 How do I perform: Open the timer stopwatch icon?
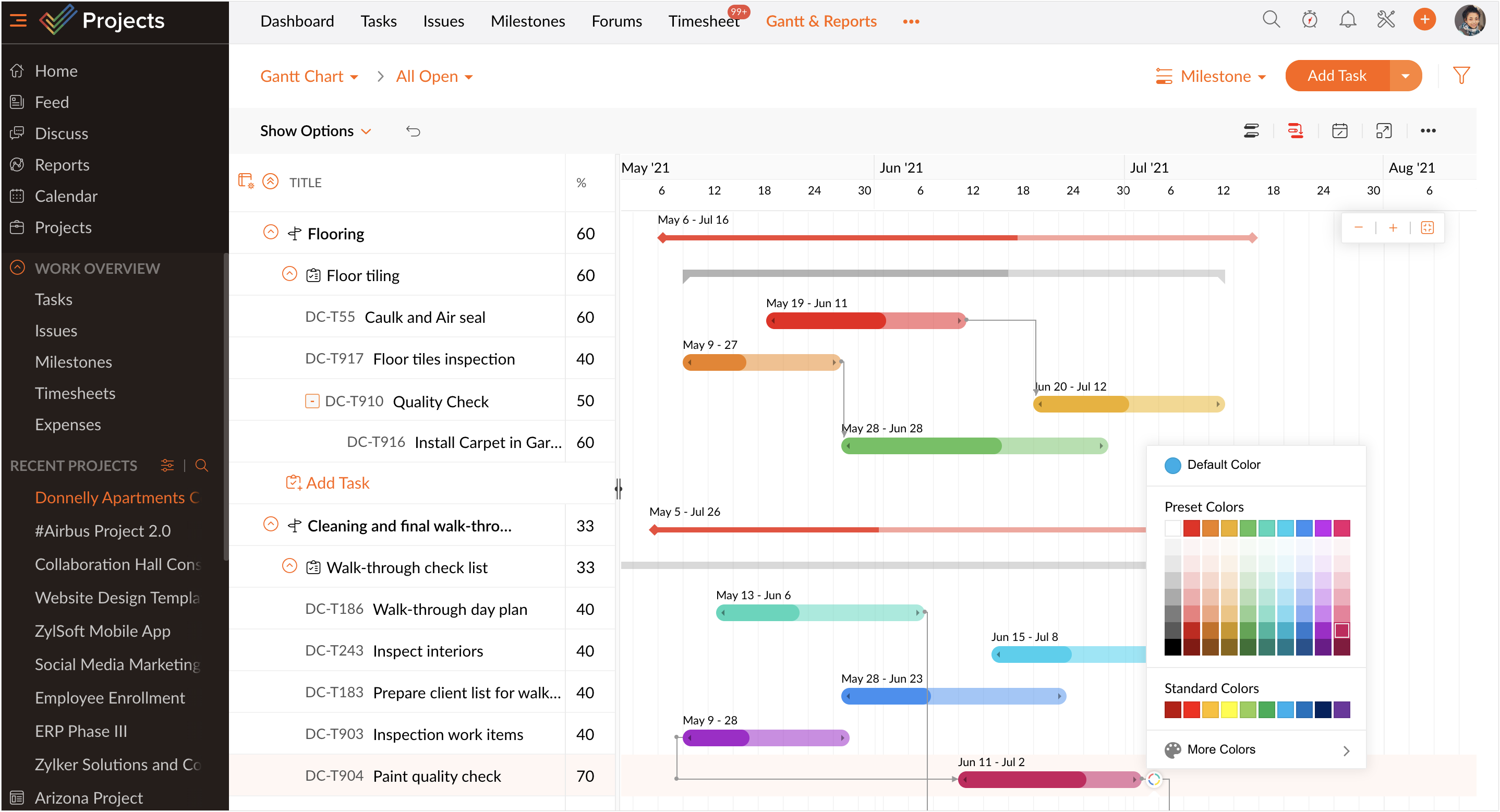pyautogui.click(x=1310, y=20)
